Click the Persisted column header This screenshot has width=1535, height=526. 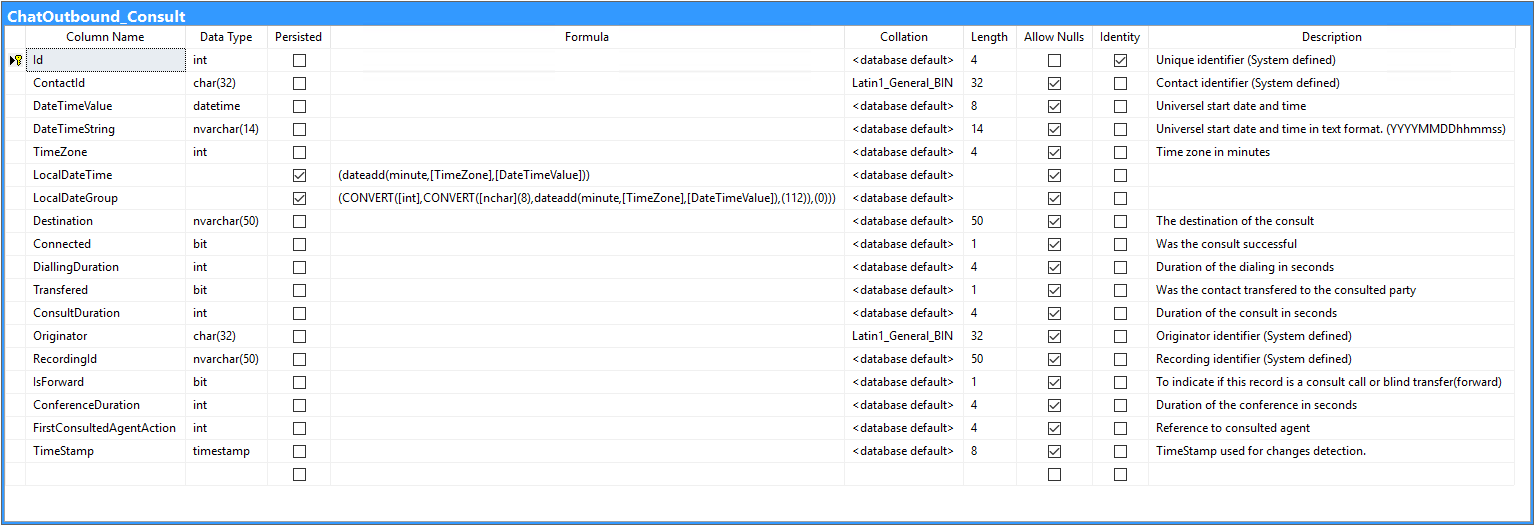point(299,37)
